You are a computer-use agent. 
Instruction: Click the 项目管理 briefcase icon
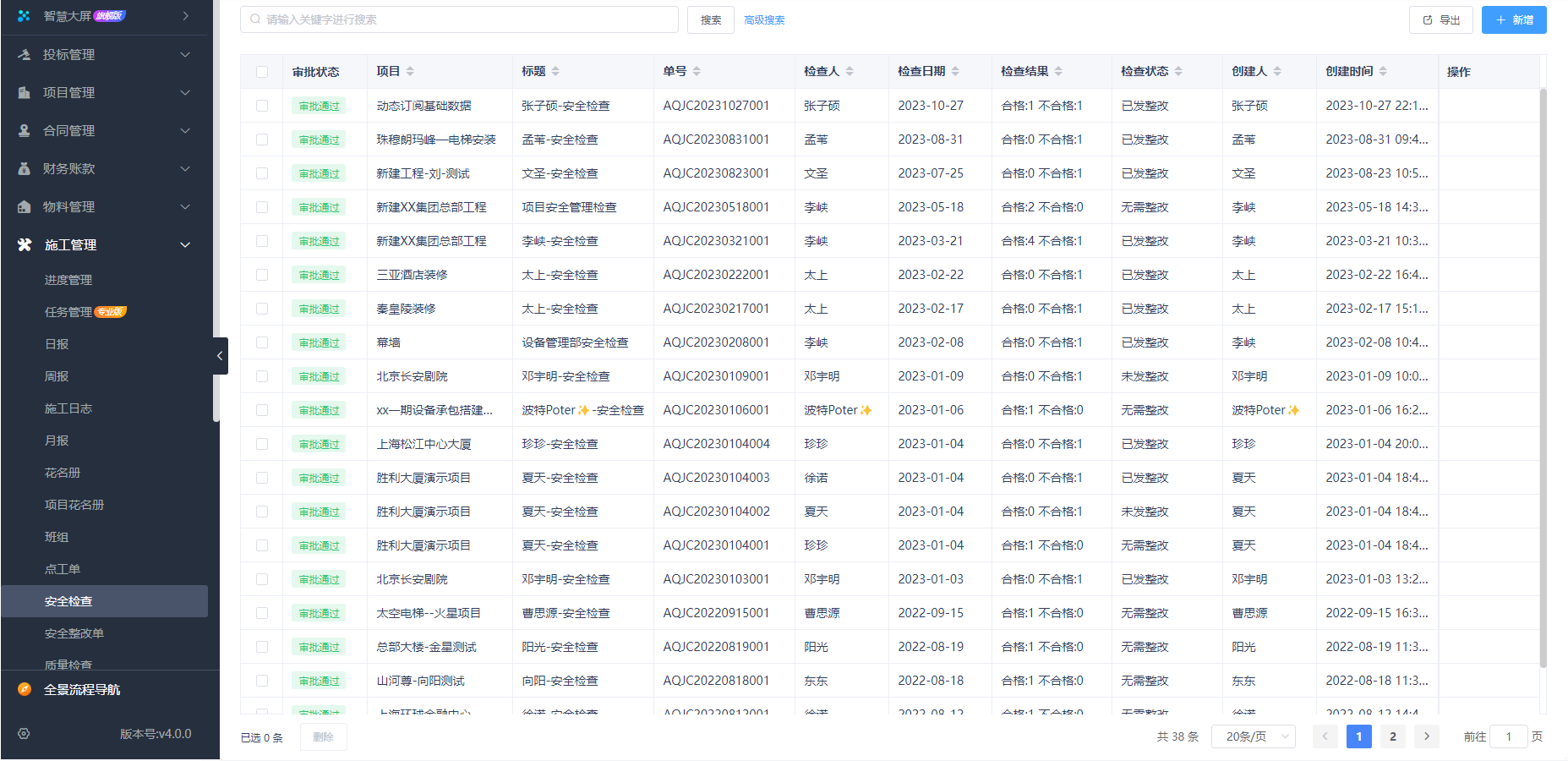click(x=22, y=92)
